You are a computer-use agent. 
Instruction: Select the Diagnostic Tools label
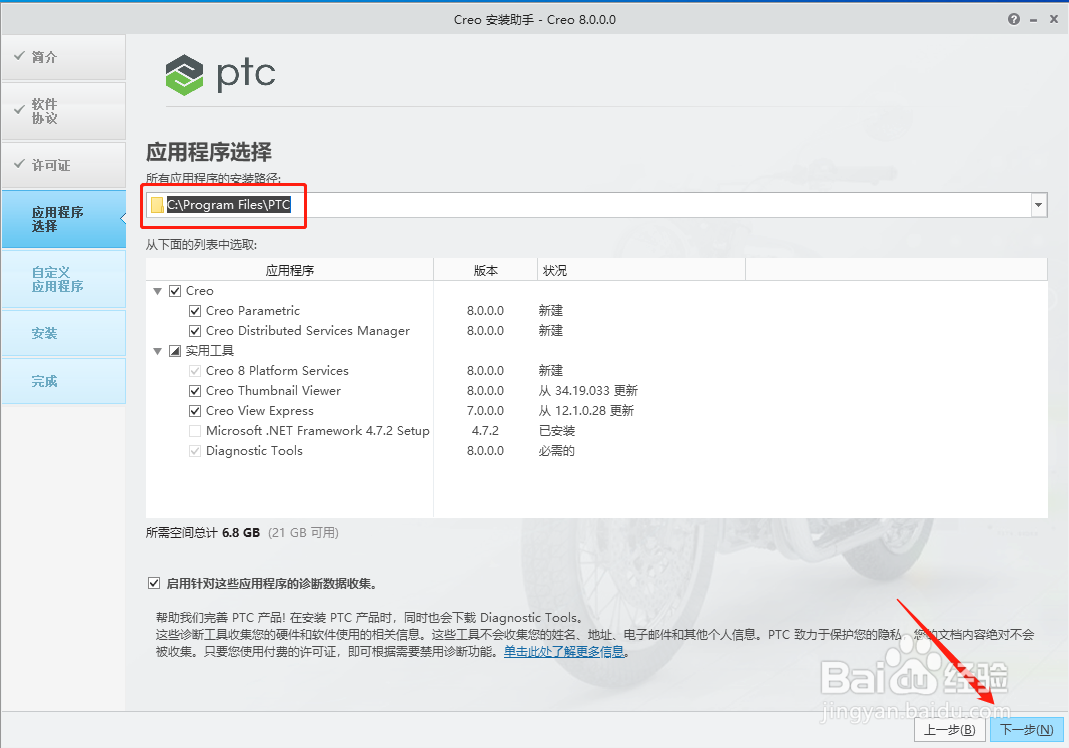pos(254,451)
